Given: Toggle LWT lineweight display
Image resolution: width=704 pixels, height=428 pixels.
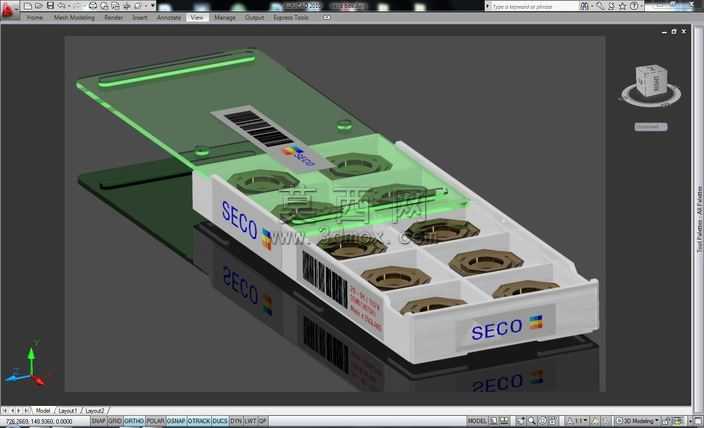Looking at the screenshot, I should [x=250, y=421].
